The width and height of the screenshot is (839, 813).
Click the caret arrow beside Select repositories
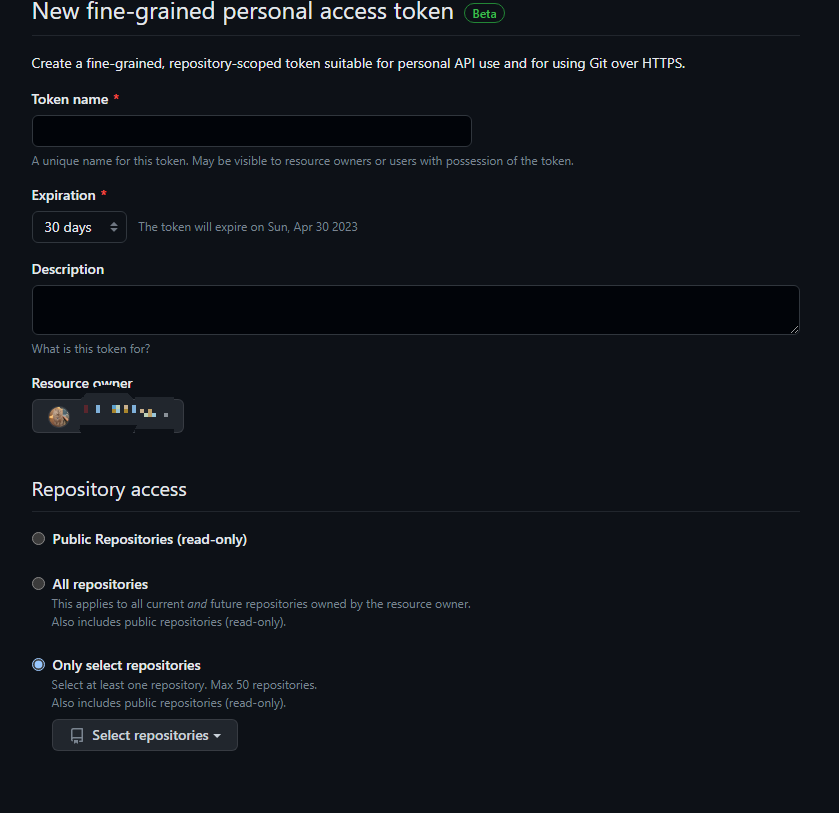pos(217,736)
